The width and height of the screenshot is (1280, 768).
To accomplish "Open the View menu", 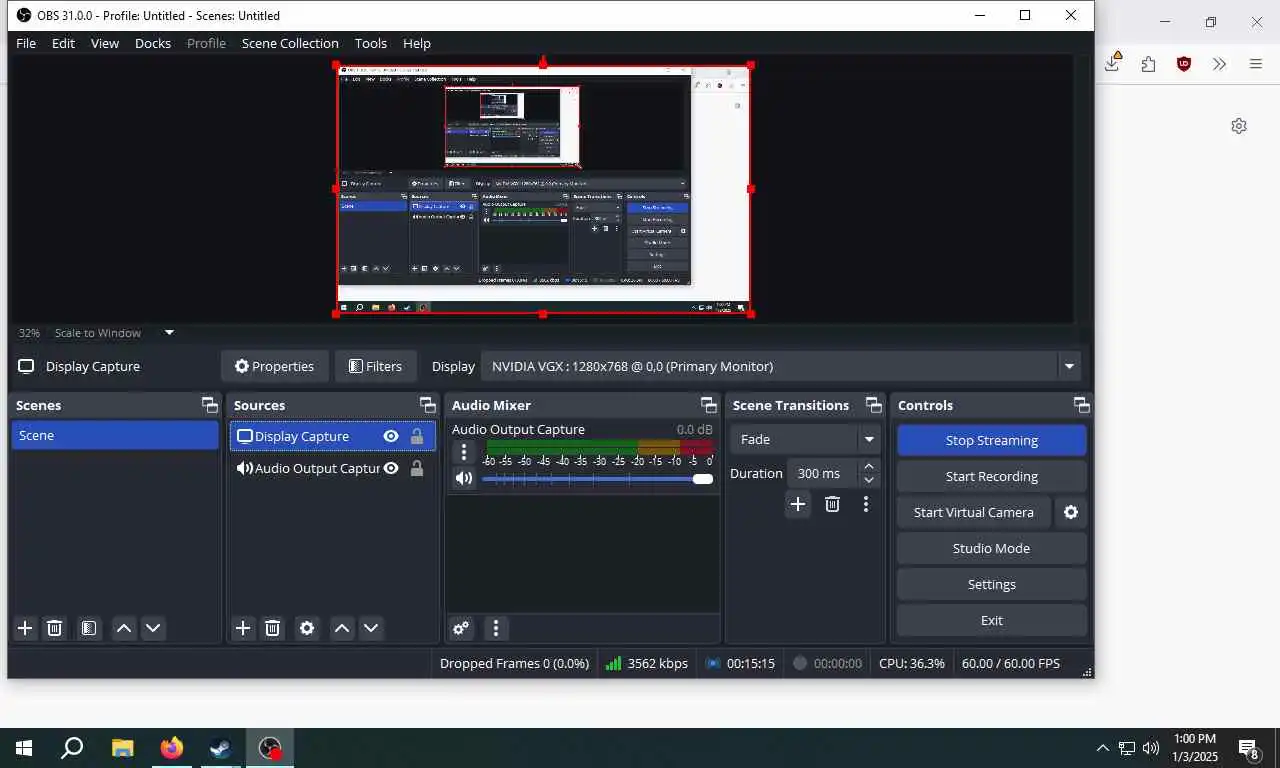I will tap(105, 43).
